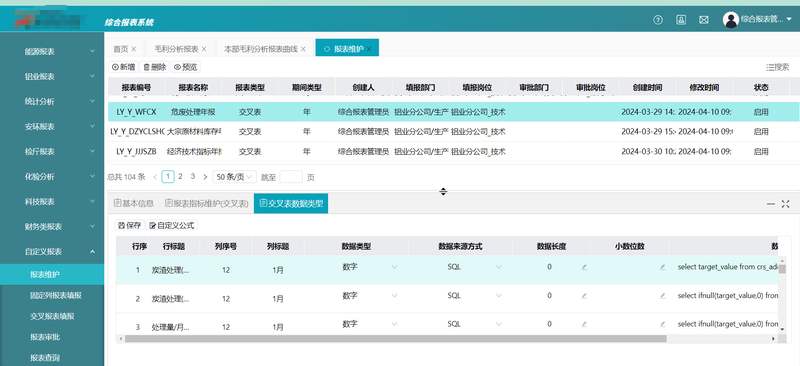
Task: Open 数据类型 dropdown in row 3
Action: 369,324
